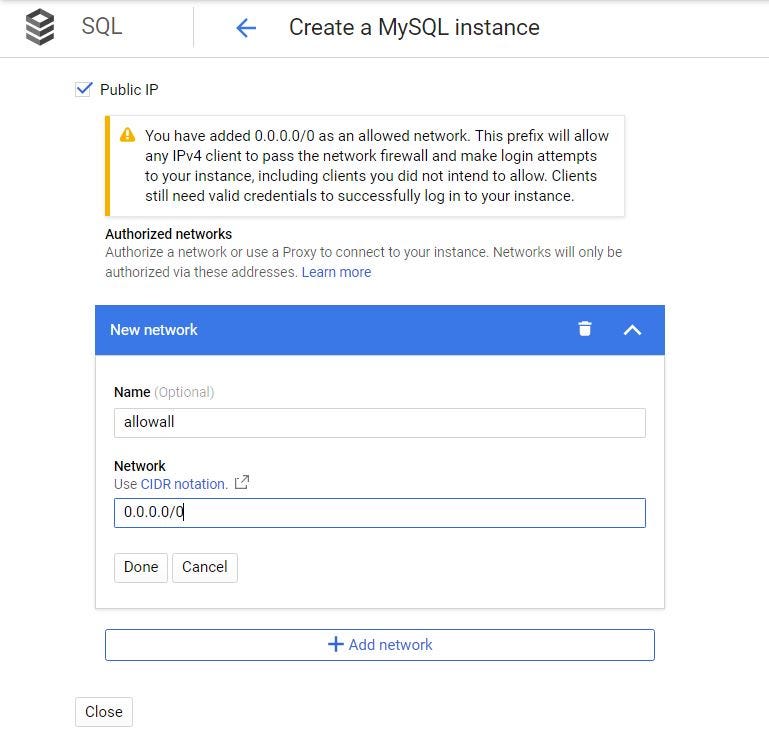Viewport: 769px width, 741px height.
Task: Uncheck the Public IP checkbox
Action: tap(83, 89)
